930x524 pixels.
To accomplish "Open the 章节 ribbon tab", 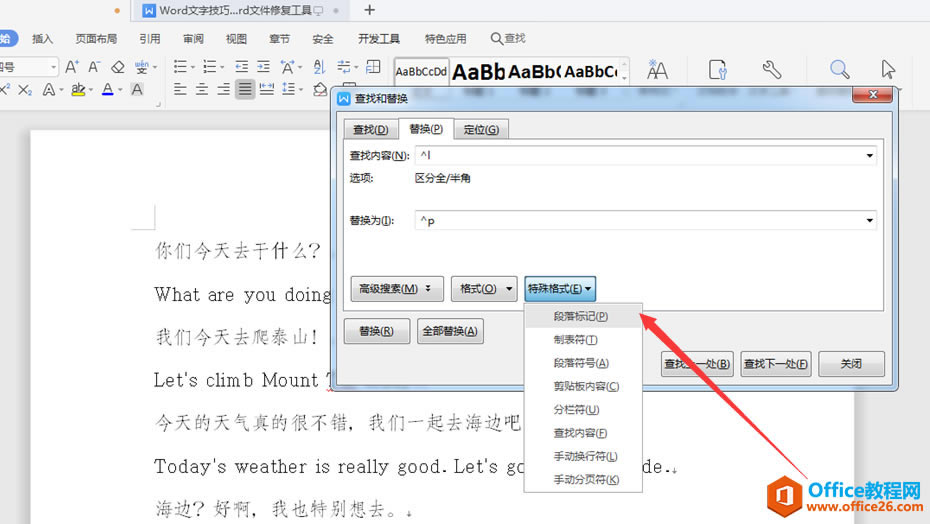I will 279,39.
